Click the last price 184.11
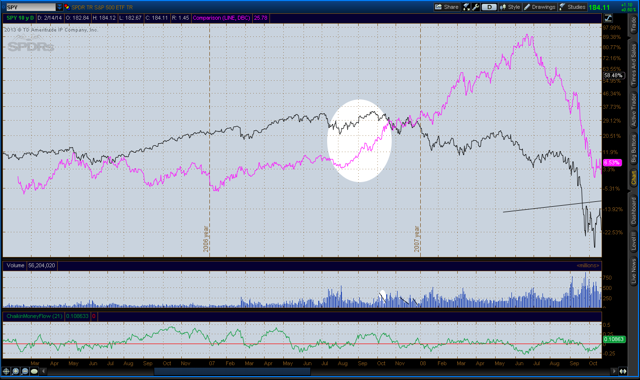 pyautogui.click(x=599, y=7)
